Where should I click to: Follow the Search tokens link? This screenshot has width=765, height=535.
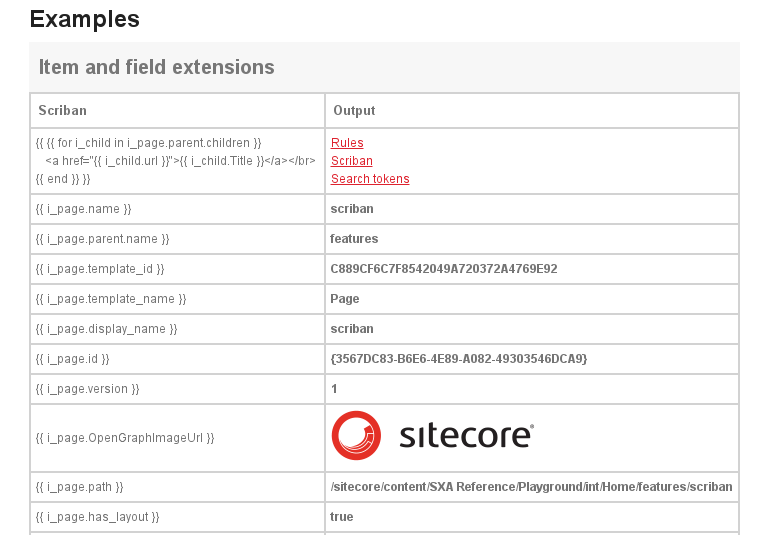[370, 179]
